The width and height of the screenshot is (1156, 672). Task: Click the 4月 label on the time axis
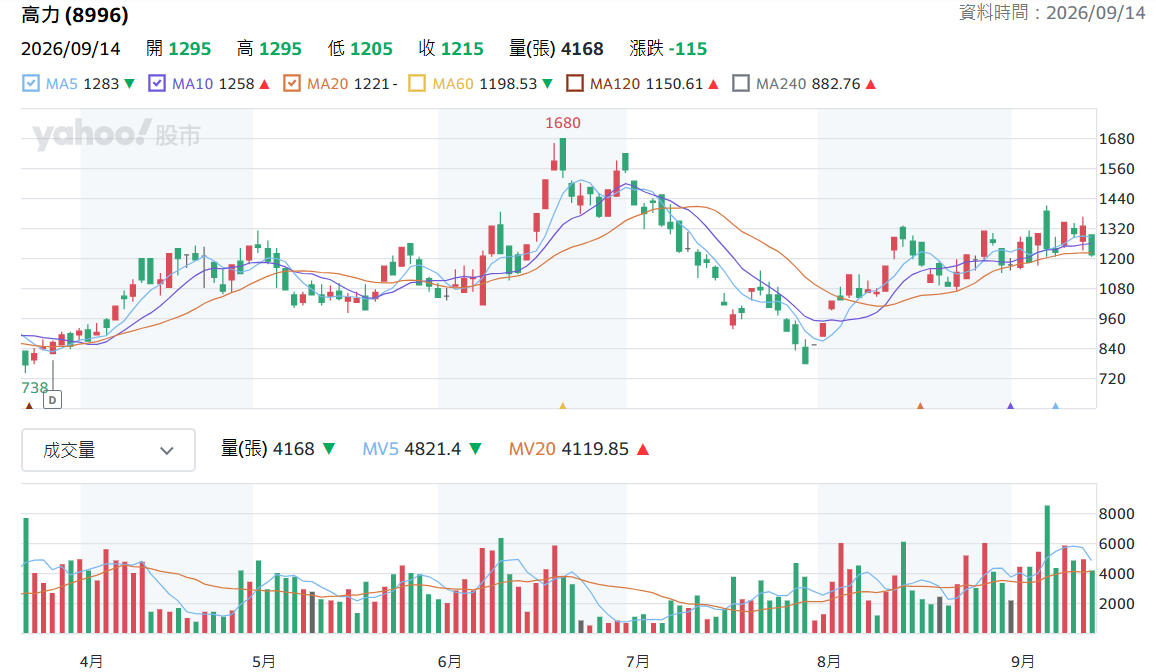point(91,662)
